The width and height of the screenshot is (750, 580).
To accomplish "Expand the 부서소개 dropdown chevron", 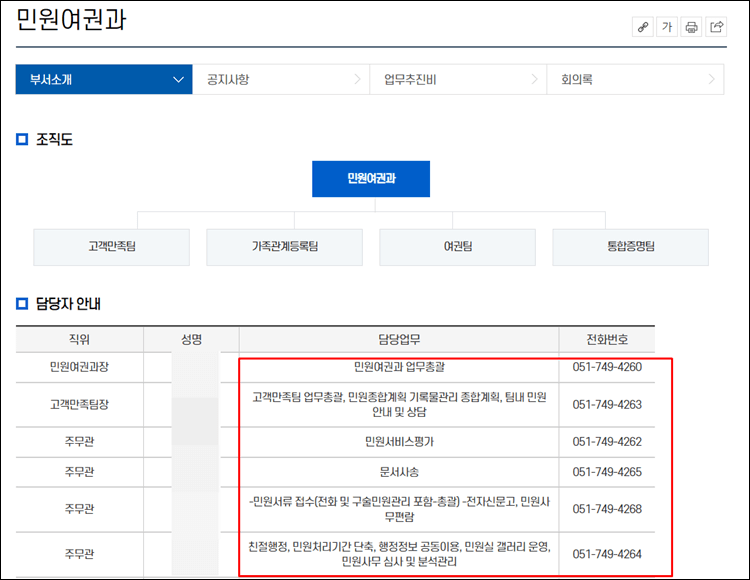I will [x=178, y=79].
